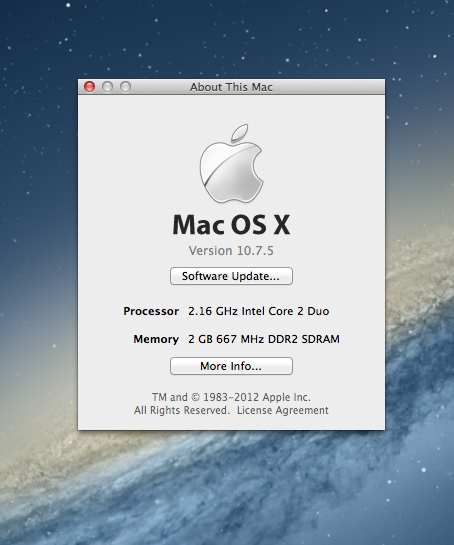Viewport: 454px width, 545px height.
Task: Open Software Update from About This Mac
Action: click(x=231, y=276)
